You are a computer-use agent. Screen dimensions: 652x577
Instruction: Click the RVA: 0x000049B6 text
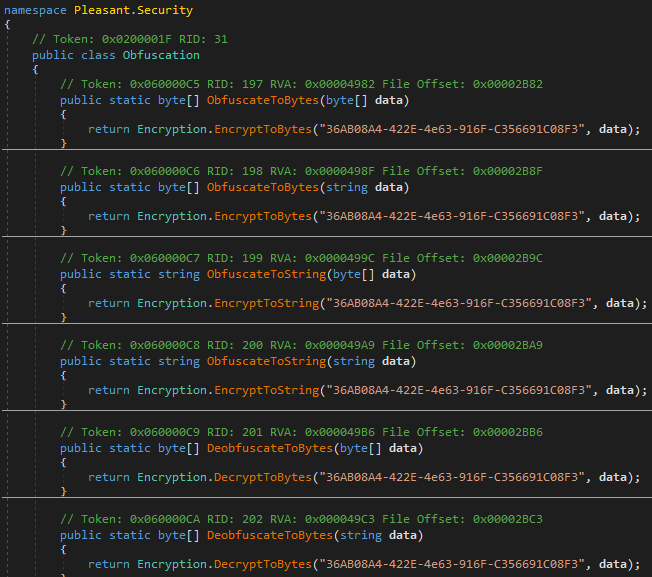click(x=322, y=432)
